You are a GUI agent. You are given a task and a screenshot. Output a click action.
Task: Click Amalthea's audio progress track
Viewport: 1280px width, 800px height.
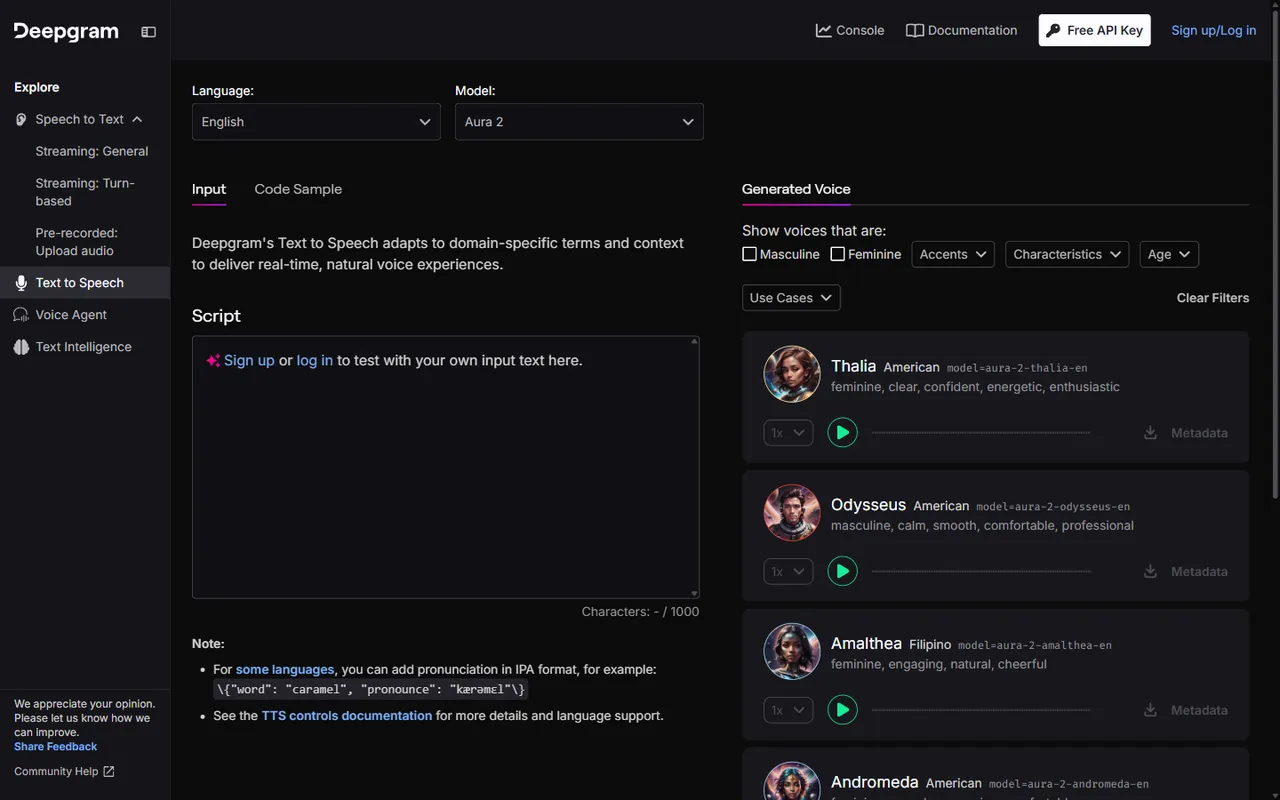[981, 710]
